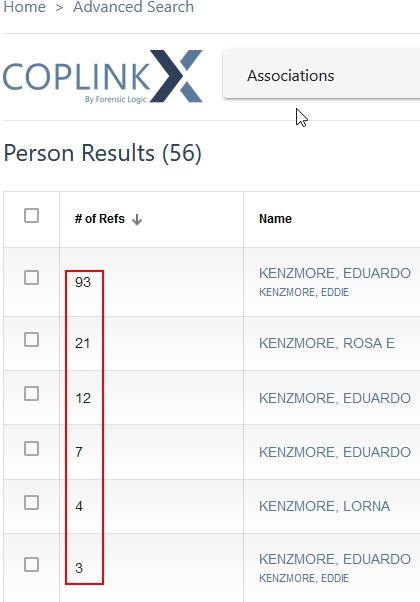This screenshot has height=602, width=420.
Task: Open KENZMORE, EDUARDO record with 93 refs
Action: click(x=335, y=273)
